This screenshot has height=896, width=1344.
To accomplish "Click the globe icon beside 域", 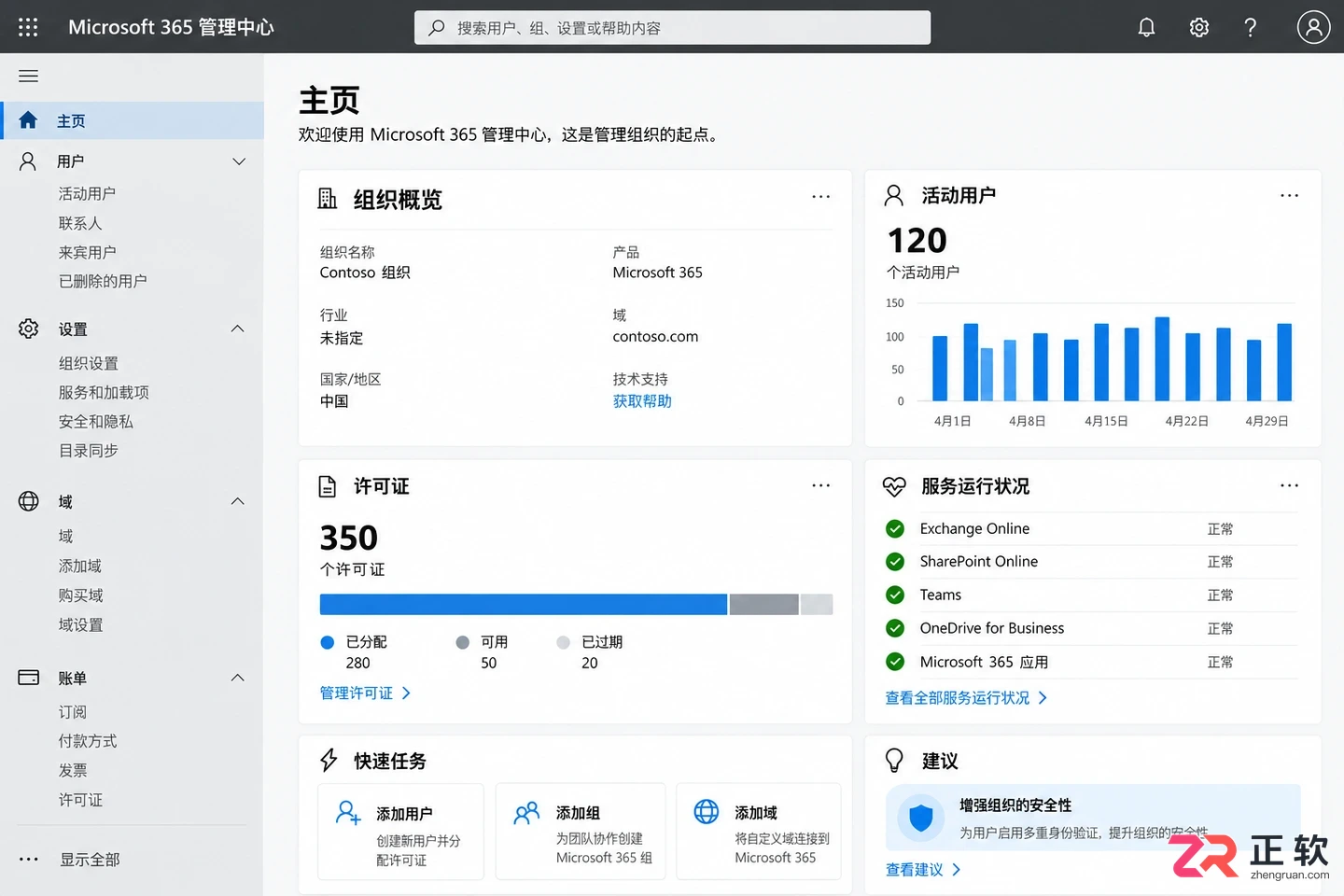I will click(x=29, y=501).
